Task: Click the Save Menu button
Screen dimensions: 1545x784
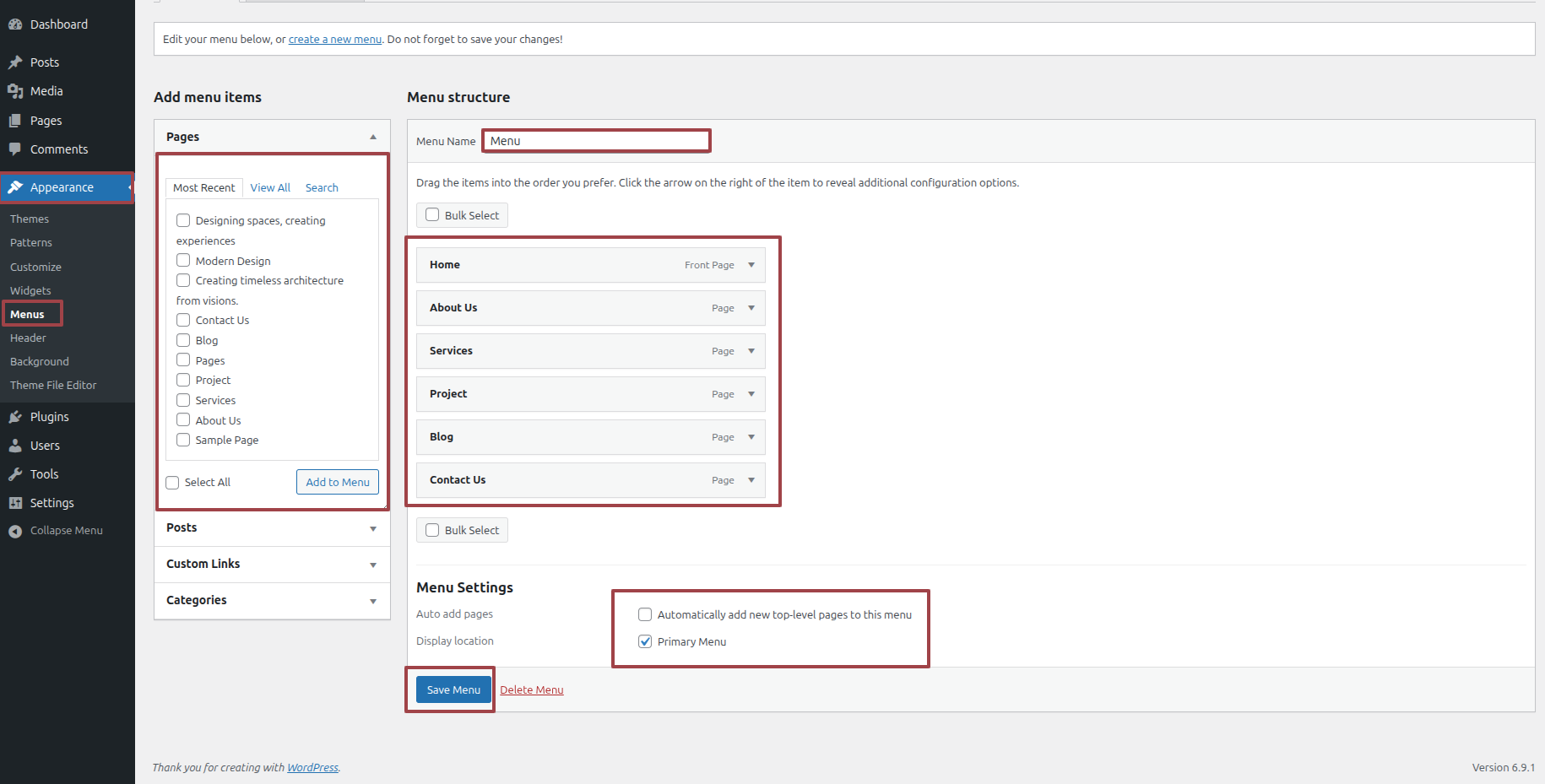Action: click(x=453, y=689)
